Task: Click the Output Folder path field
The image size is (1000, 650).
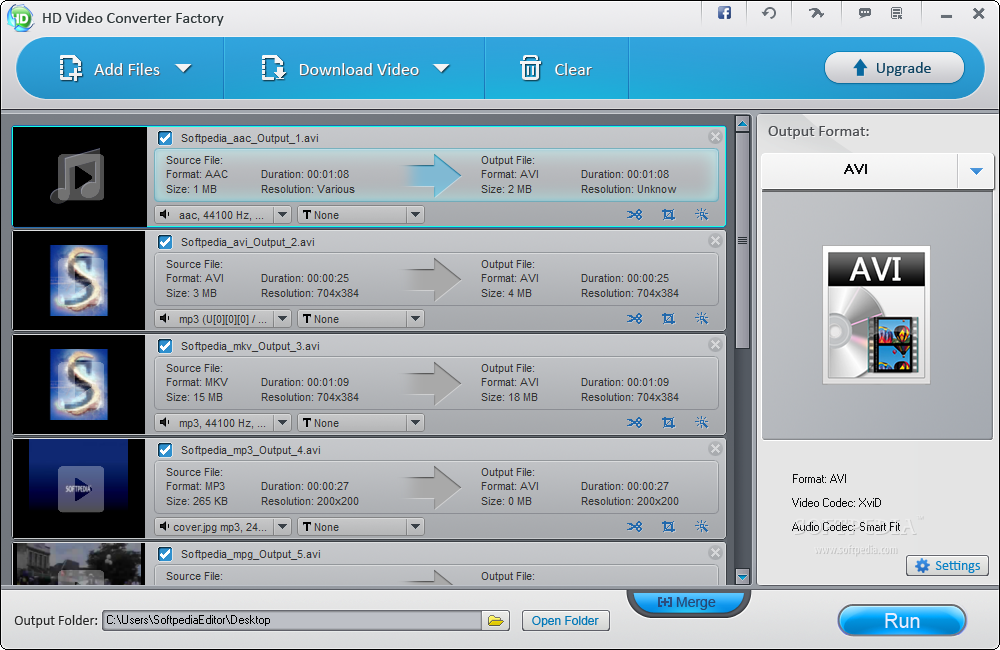Action: pos(292,620)
